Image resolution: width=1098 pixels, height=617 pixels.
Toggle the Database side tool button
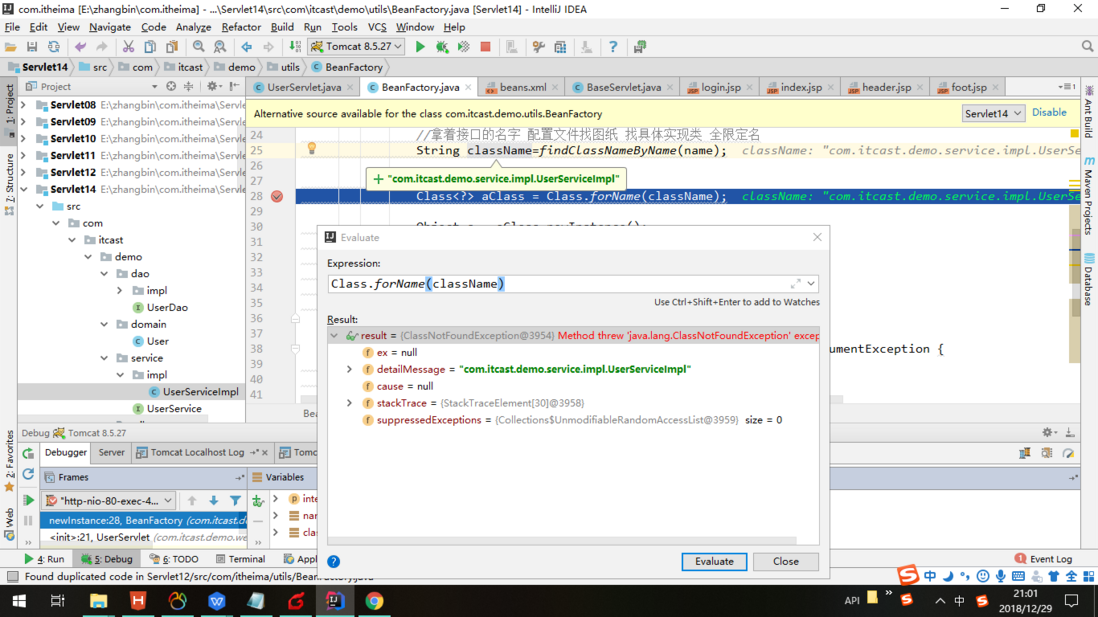(x=1089, y=279)
